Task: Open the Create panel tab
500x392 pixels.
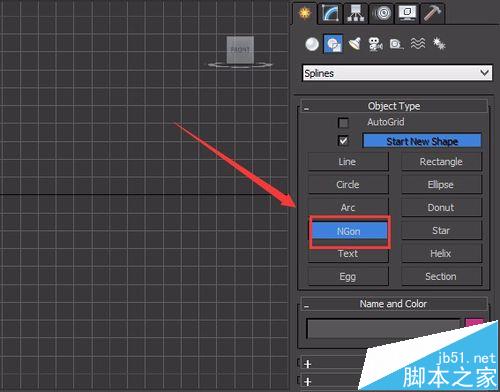Action: (x=304, y=13)
